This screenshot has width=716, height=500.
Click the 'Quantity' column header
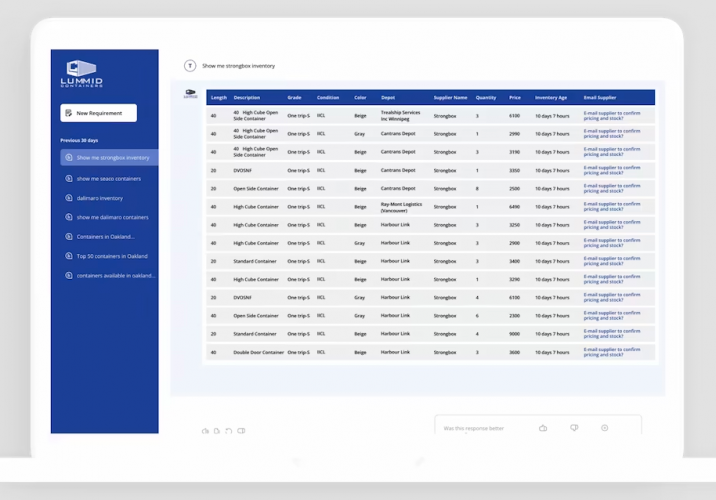(x=486, y=98)
